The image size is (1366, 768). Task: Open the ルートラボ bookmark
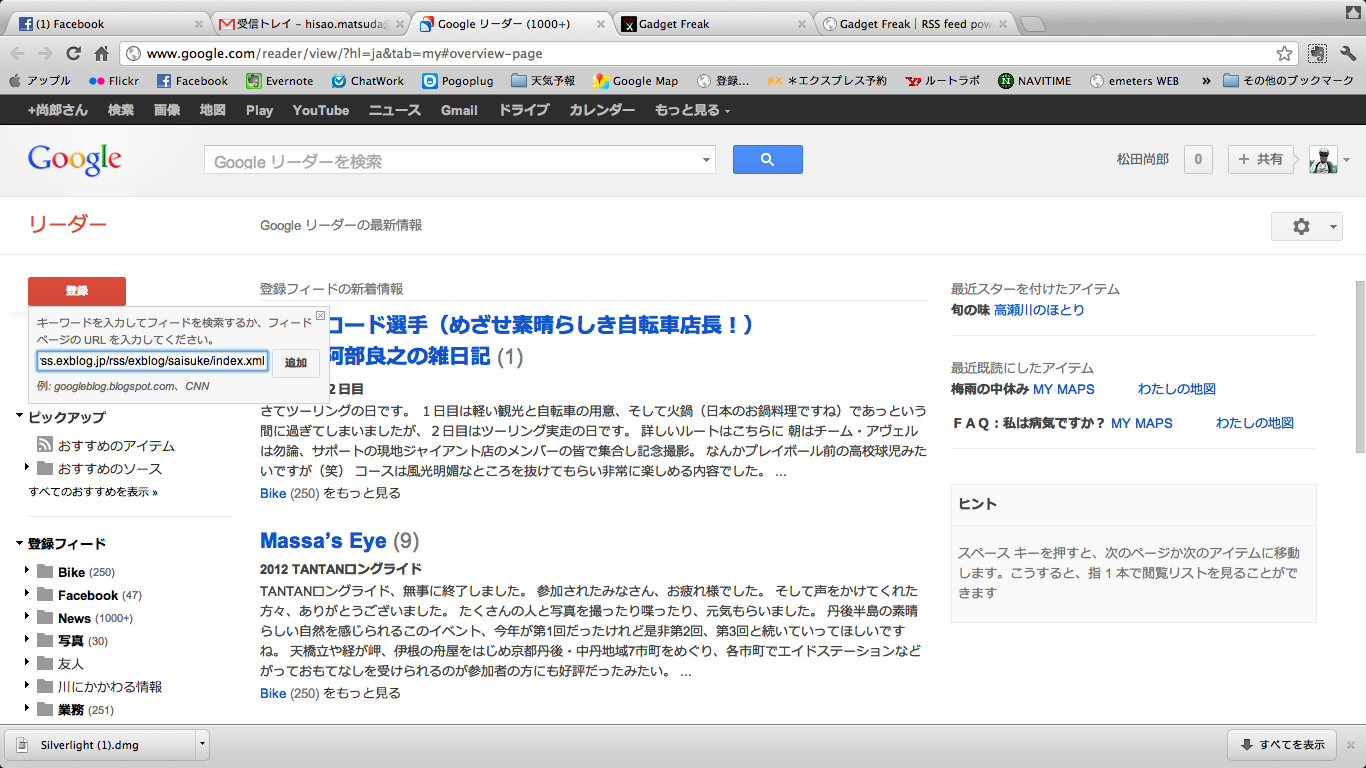pos(943,81)
